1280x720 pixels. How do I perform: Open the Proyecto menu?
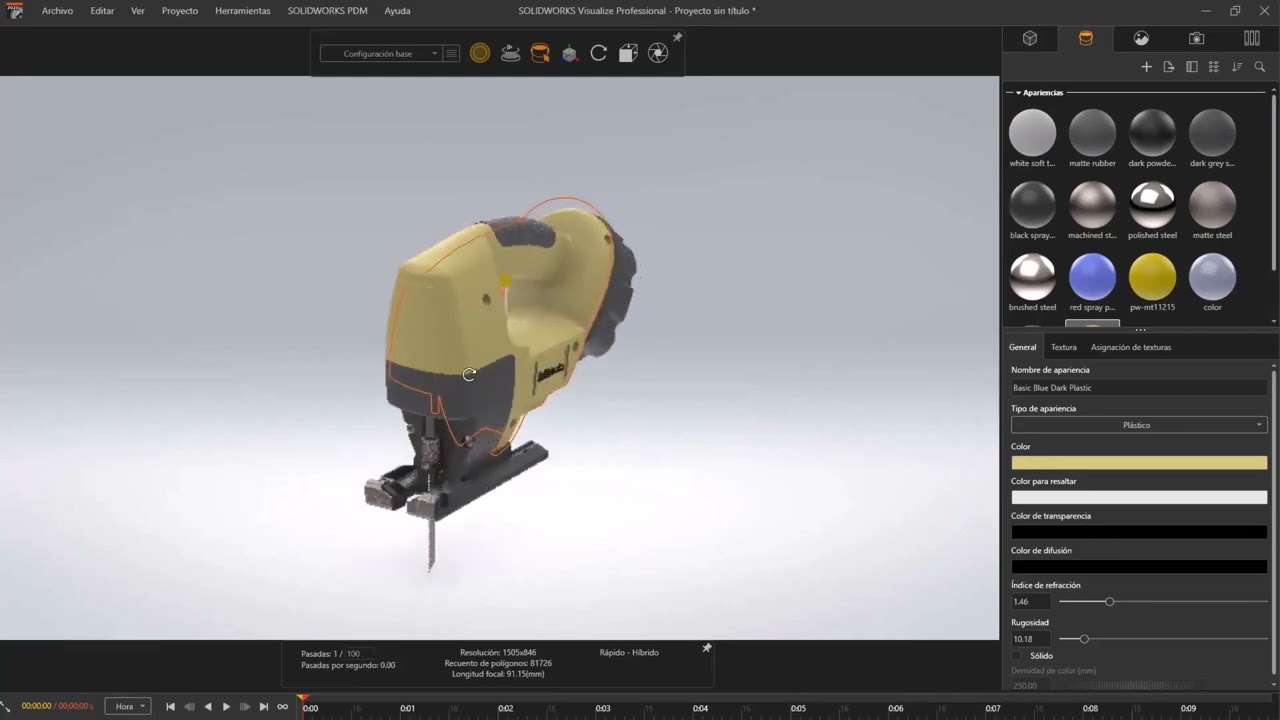[180, 11]
